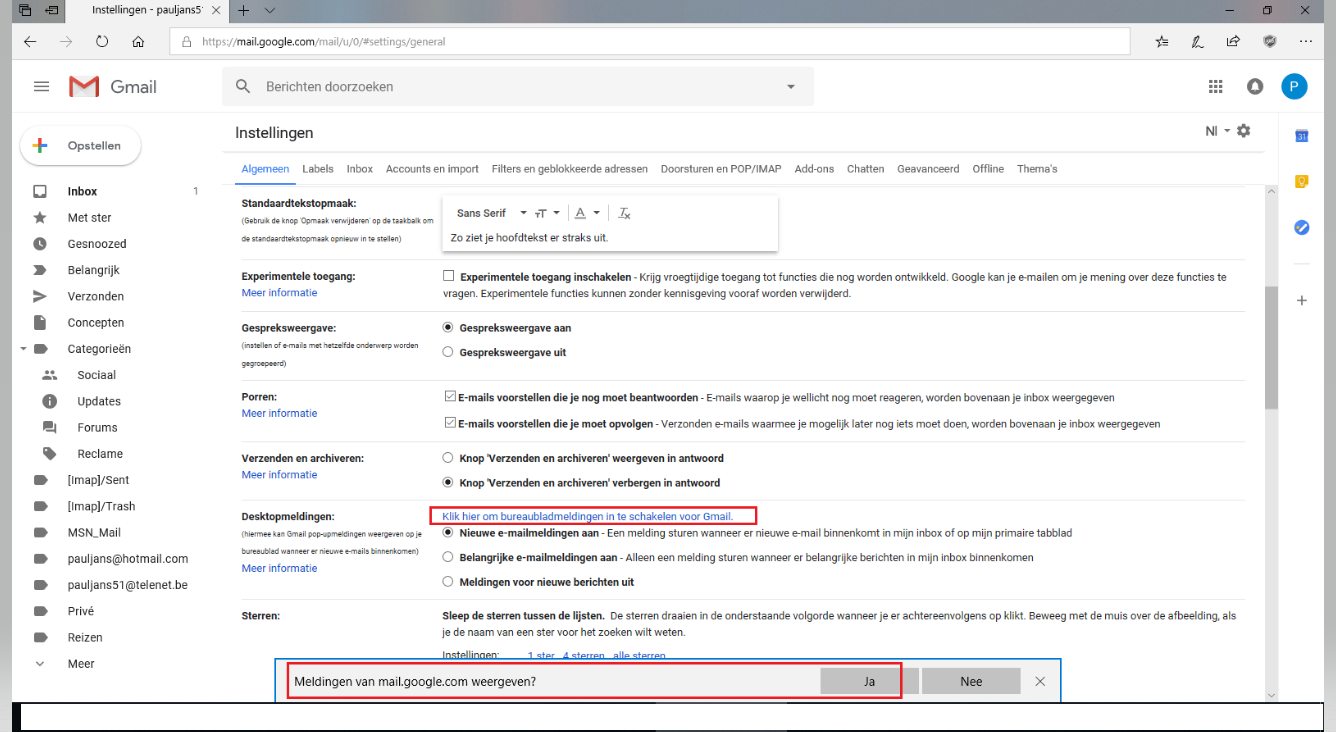Viewport: 1336px width, 732px height.
Task: Open Google Keep side panel icon
Action: click(1301, 182)
